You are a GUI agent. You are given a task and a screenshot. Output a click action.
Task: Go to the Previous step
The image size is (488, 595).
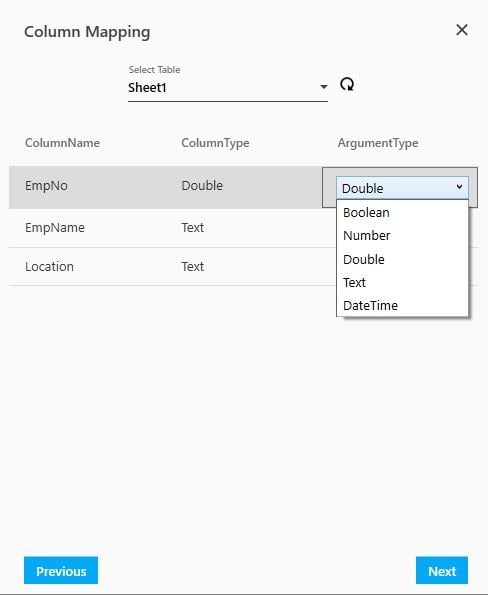[x=61, y=570]
